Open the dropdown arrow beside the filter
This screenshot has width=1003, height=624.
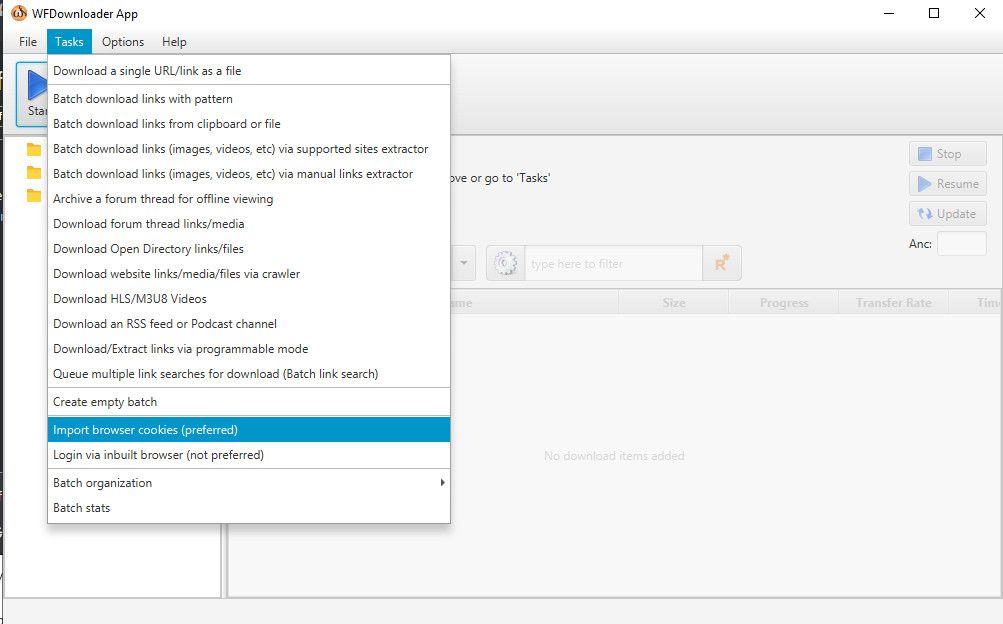(464, 263)
